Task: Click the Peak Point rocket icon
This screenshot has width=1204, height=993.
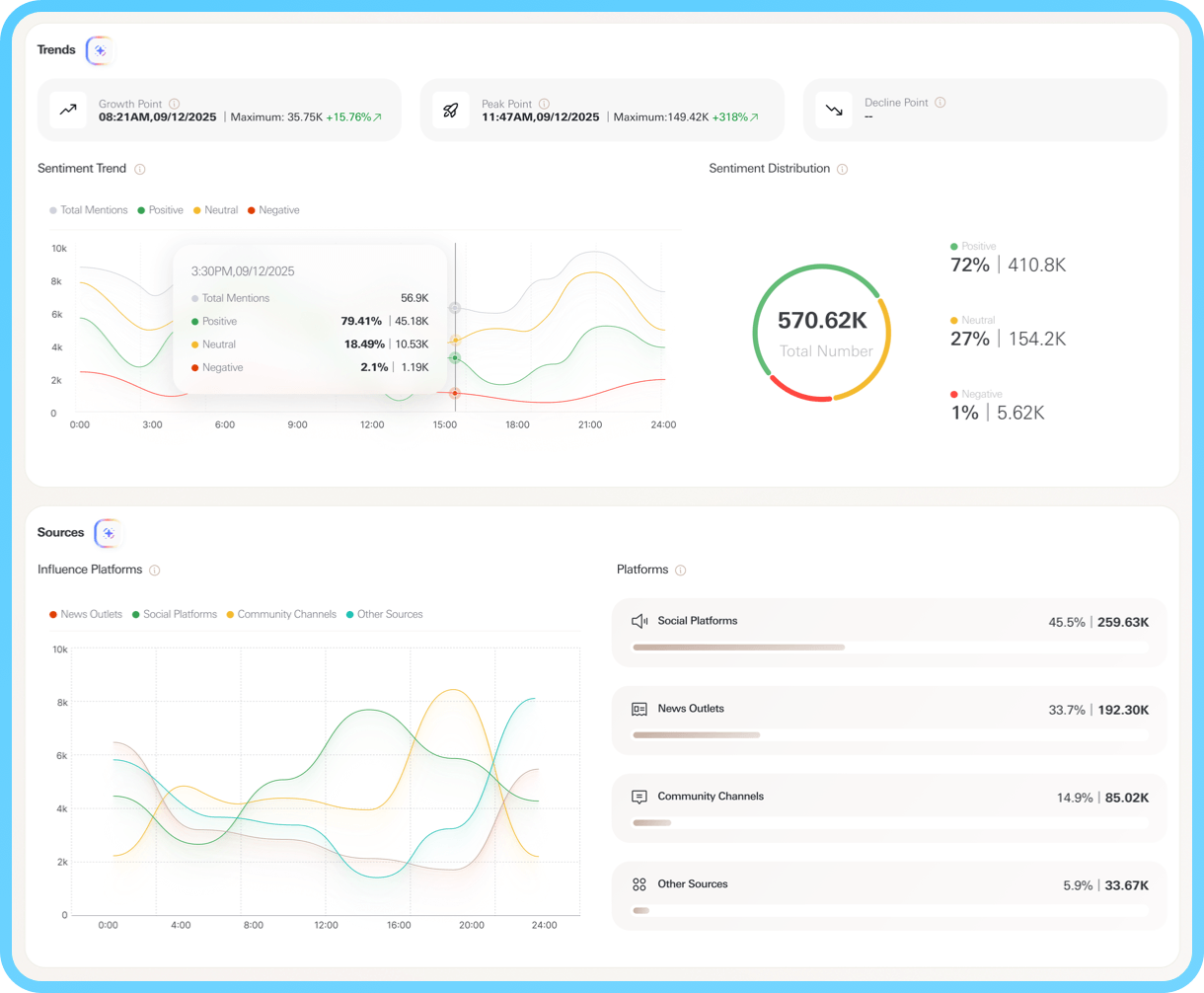Action: click(x=451, y=111)
